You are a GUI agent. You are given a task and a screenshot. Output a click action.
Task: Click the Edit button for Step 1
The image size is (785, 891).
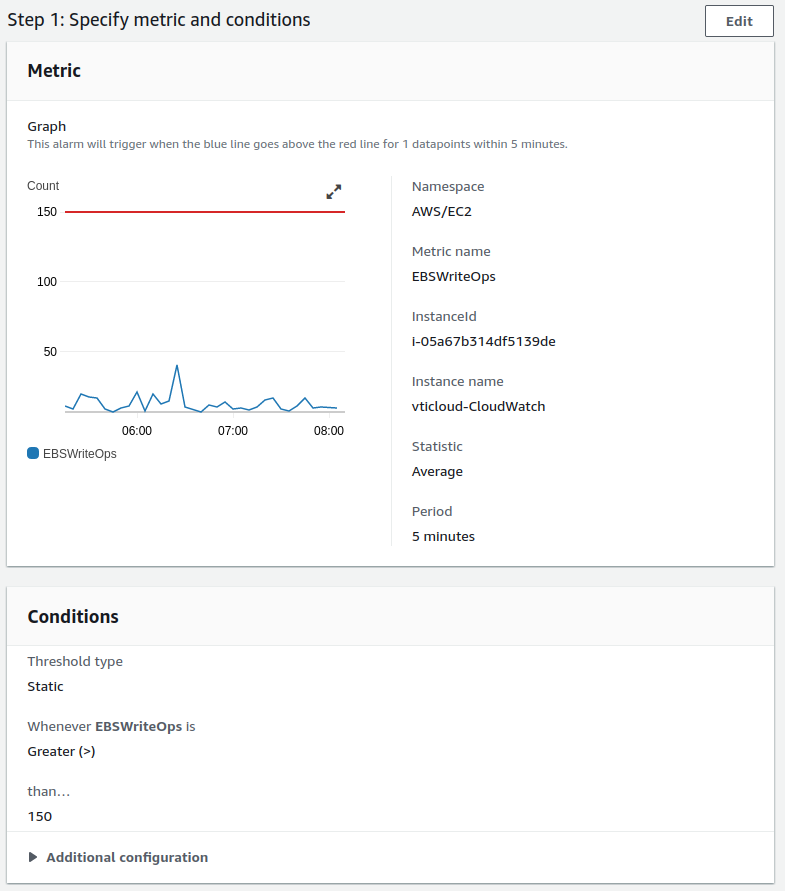(x=739, y=21)
